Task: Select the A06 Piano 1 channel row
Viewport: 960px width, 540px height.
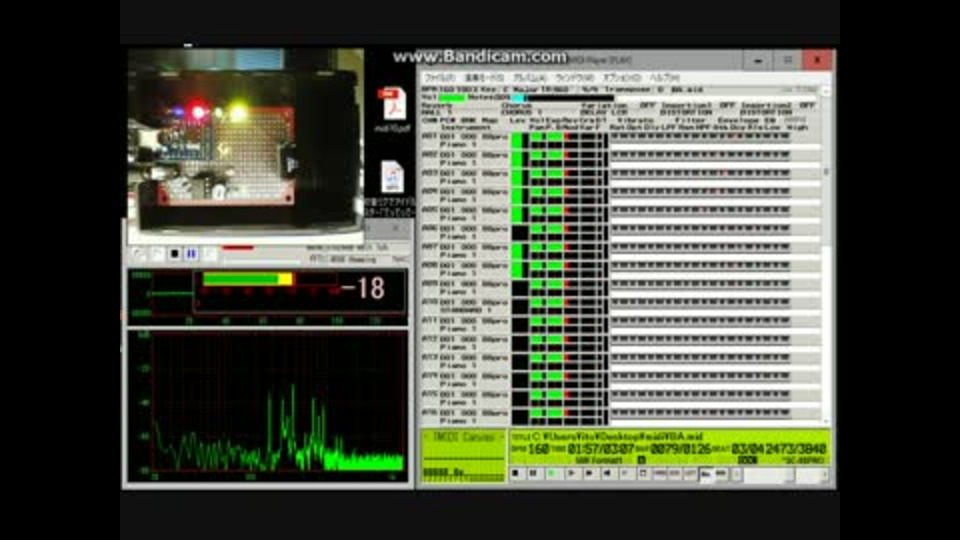Action: coord(465,233)
